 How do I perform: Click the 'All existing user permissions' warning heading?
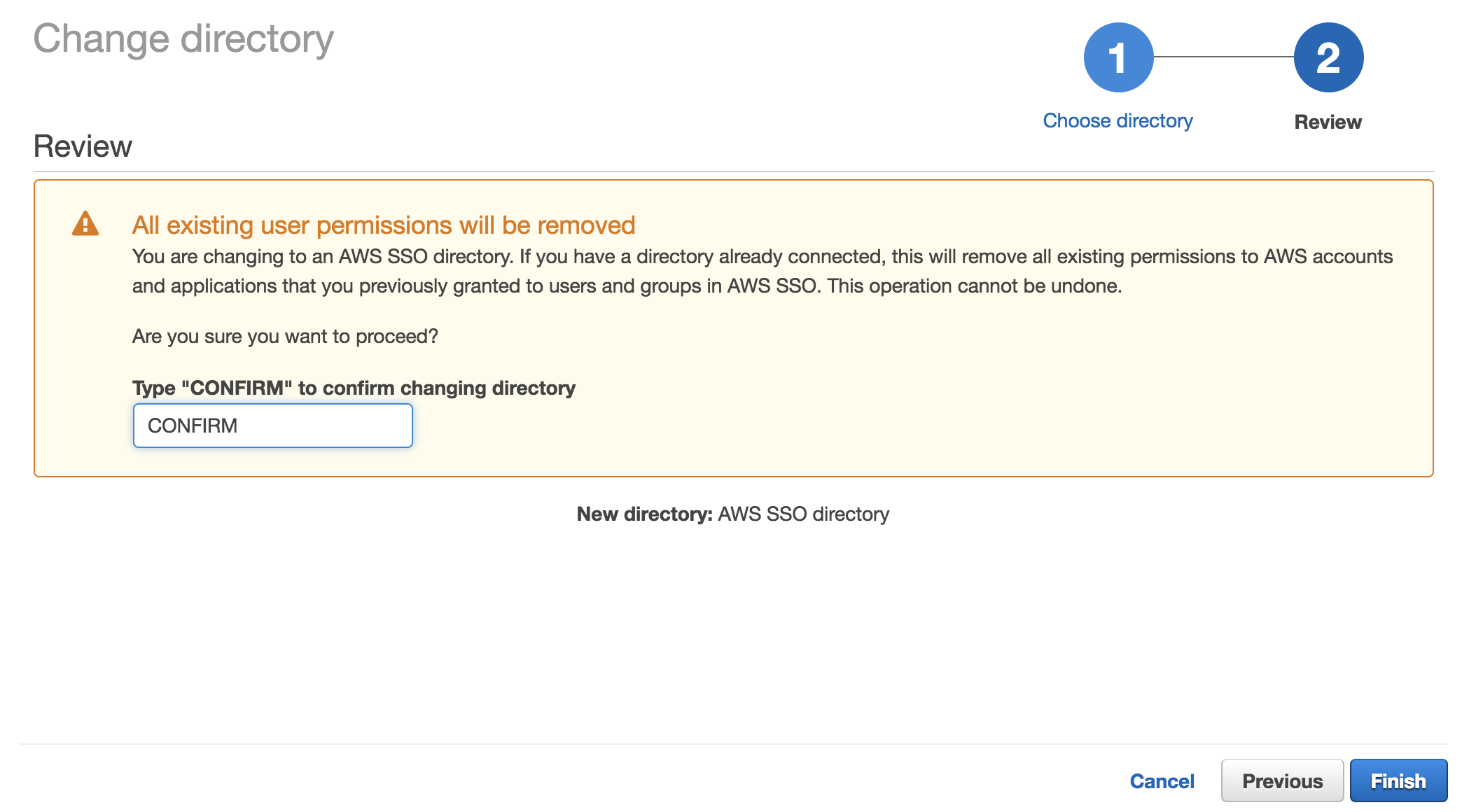384,225
